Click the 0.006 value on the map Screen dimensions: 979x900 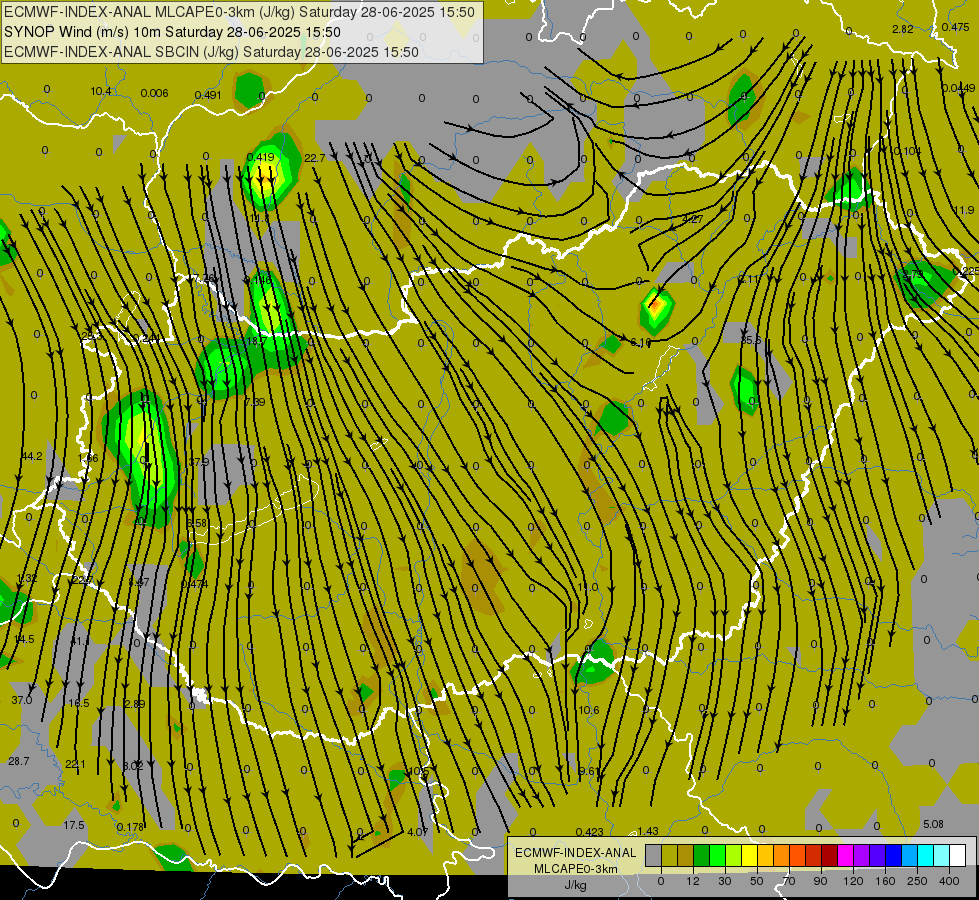154,93
